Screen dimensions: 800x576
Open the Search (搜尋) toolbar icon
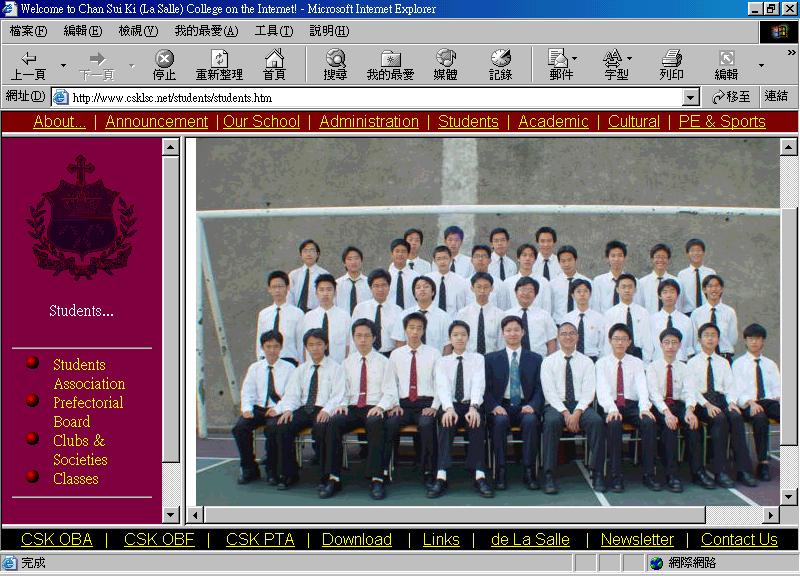click(335, 65)
